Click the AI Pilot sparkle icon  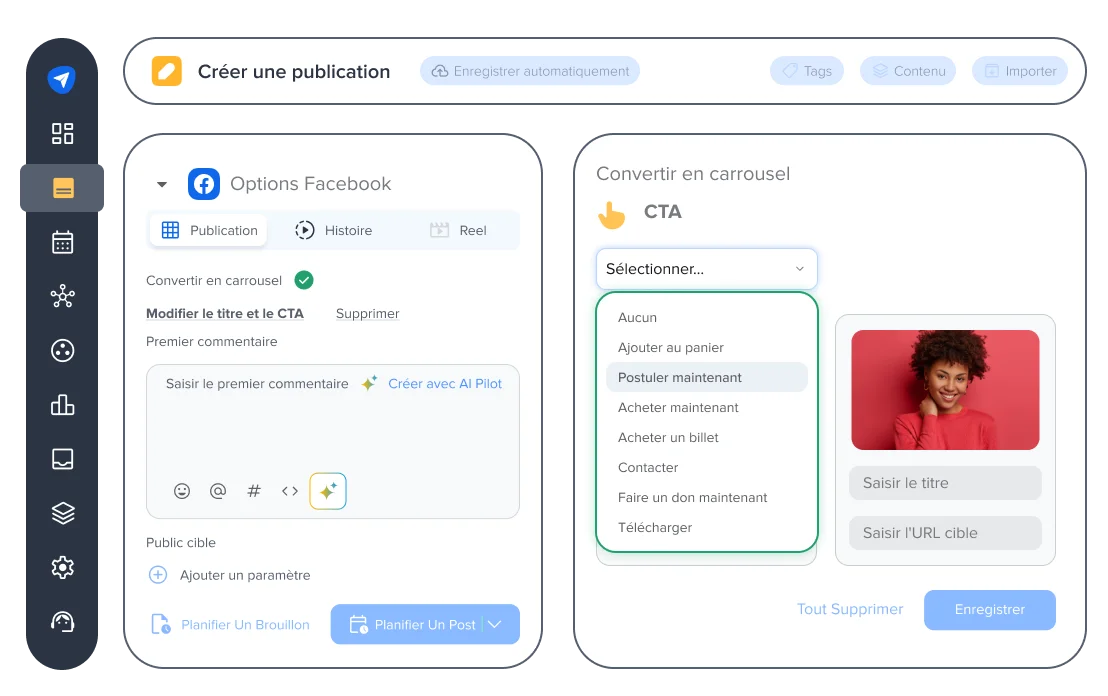[328, 491]
